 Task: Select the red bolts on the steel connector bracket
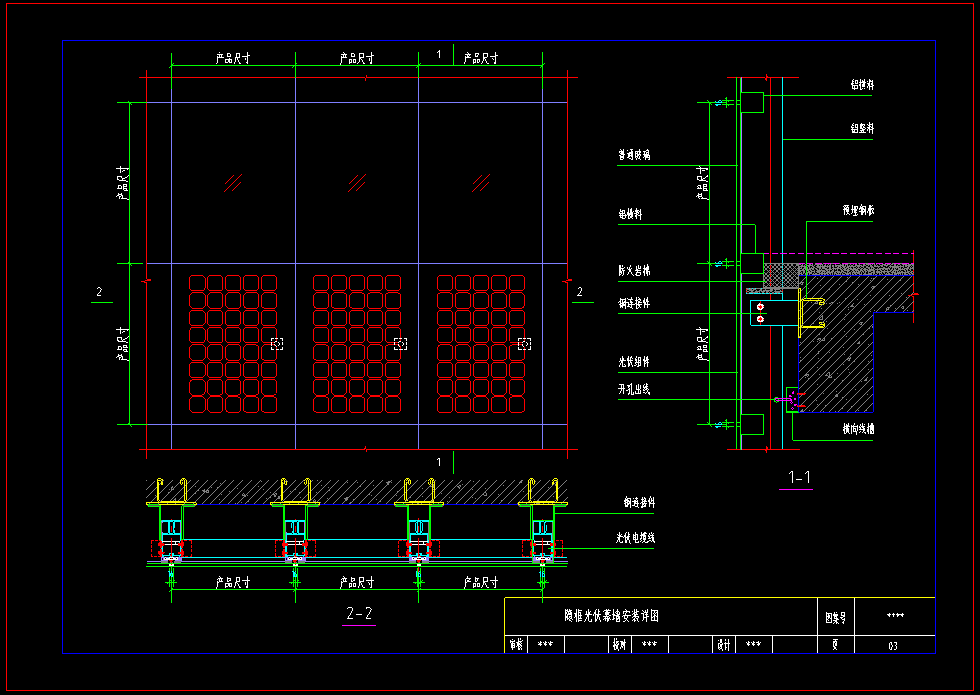[x=761, y=312]
